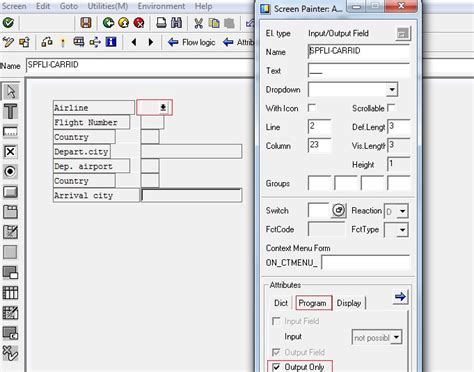Select the Dep. airport label
Viewport: 474px width, 372px height.
tap(91, 166)
